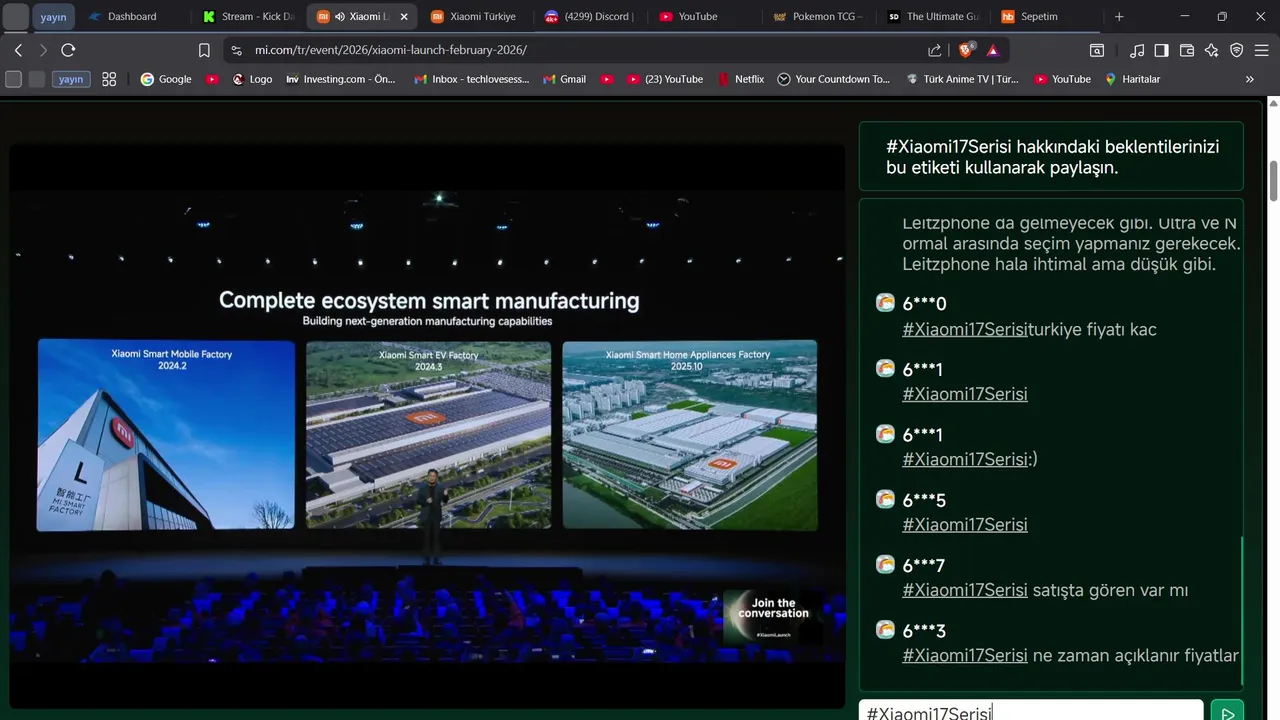Open the YouTube bookmark next to Haritalar

click(1063, 79)
